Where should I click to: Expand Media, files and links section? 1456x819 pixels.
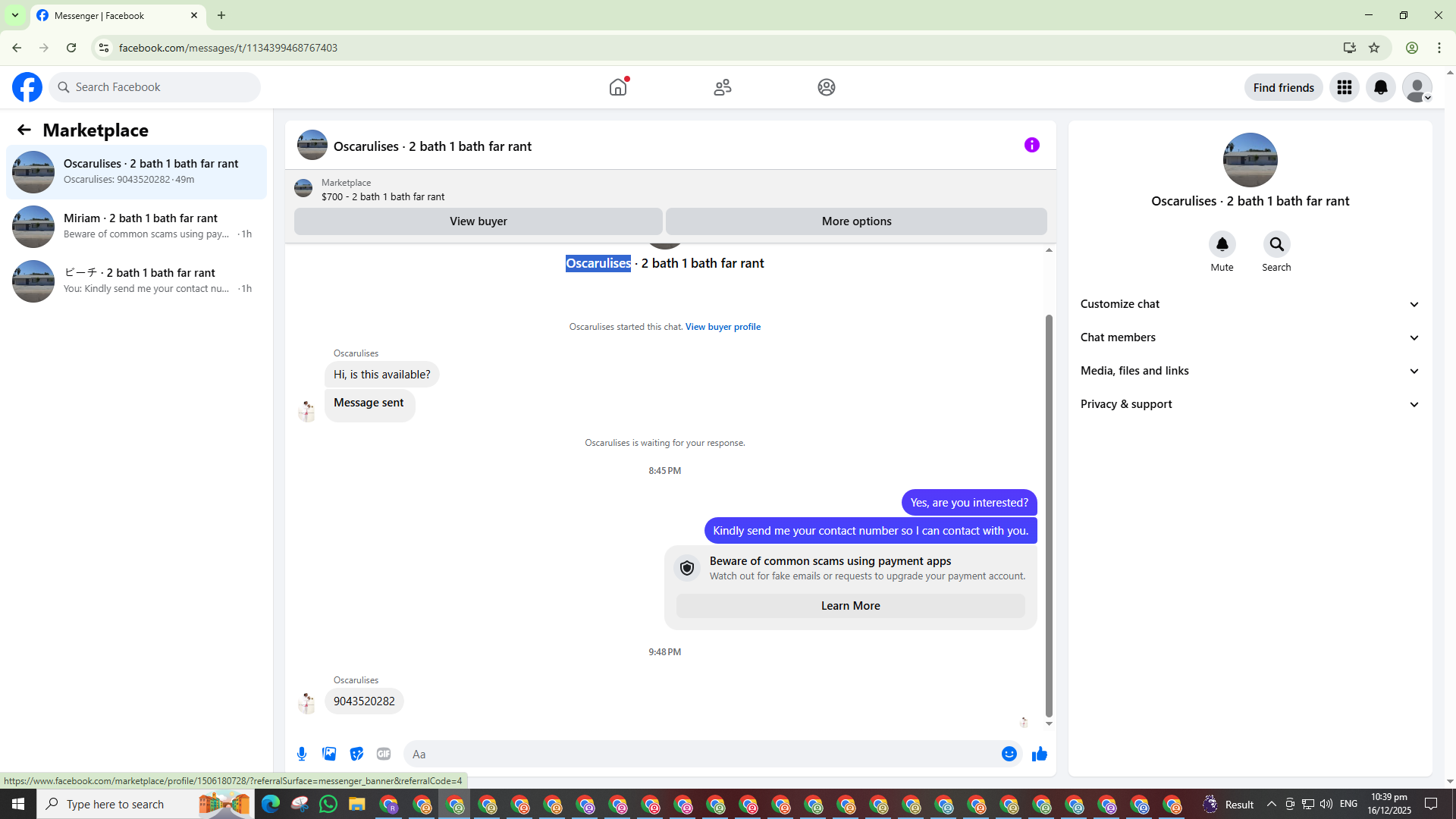pos(1250,371)
